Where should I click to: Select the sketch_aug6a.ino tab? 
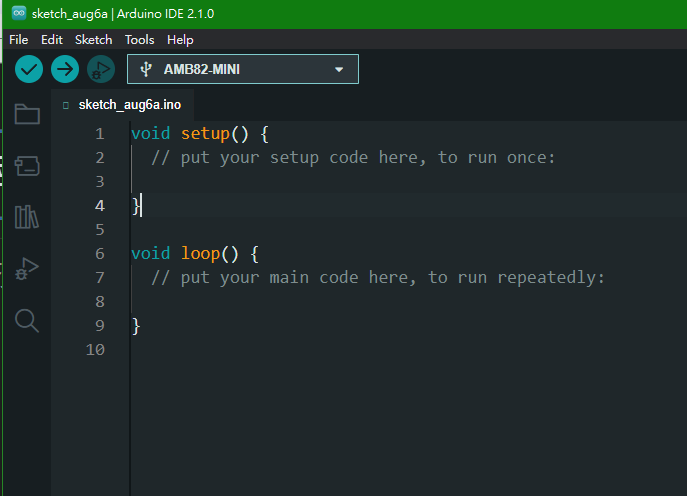coord(122,105)
